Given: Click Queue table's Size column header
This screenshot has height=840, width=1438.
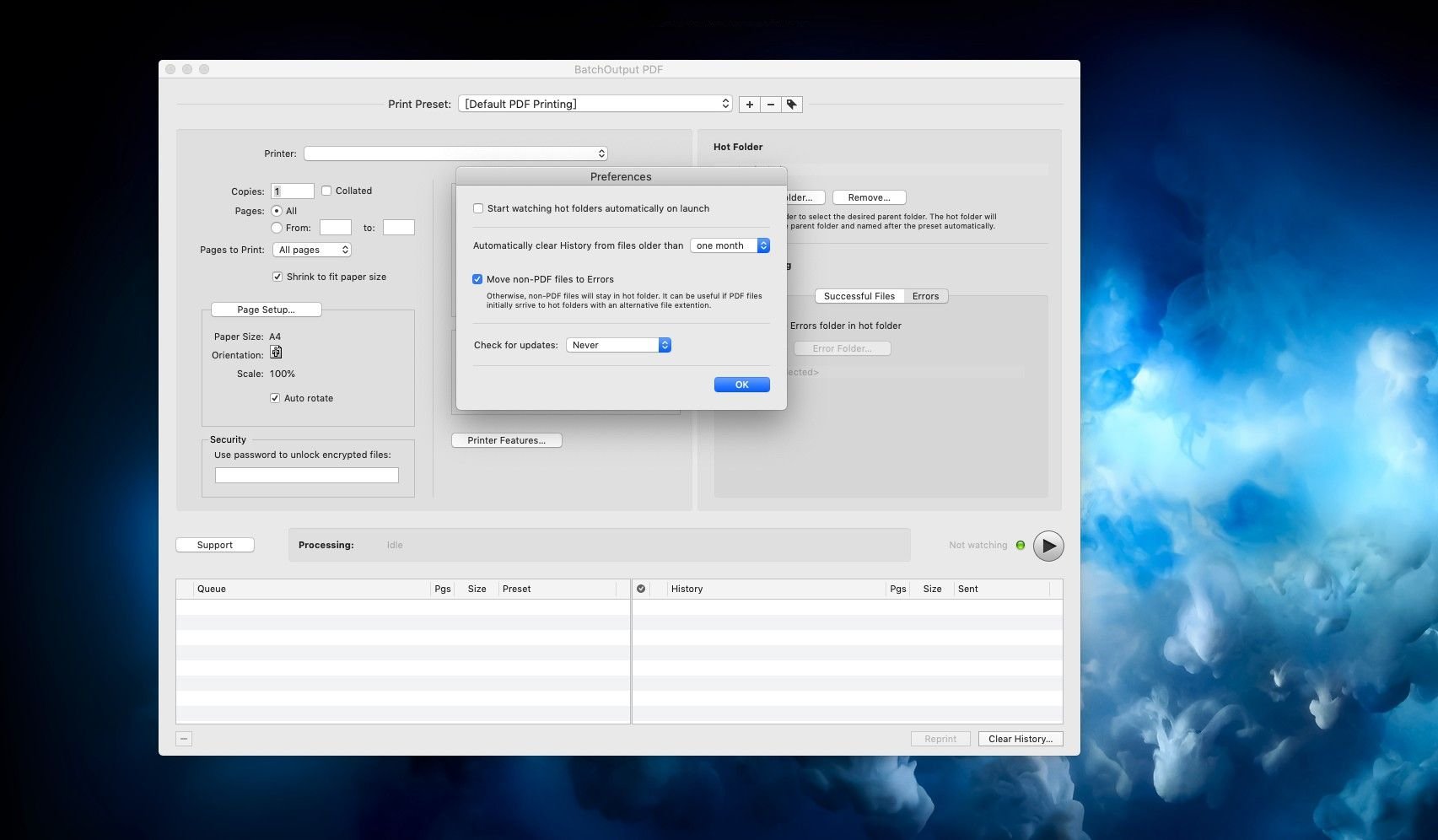Looking at the screenshot, I should click(x=477, y=589).
